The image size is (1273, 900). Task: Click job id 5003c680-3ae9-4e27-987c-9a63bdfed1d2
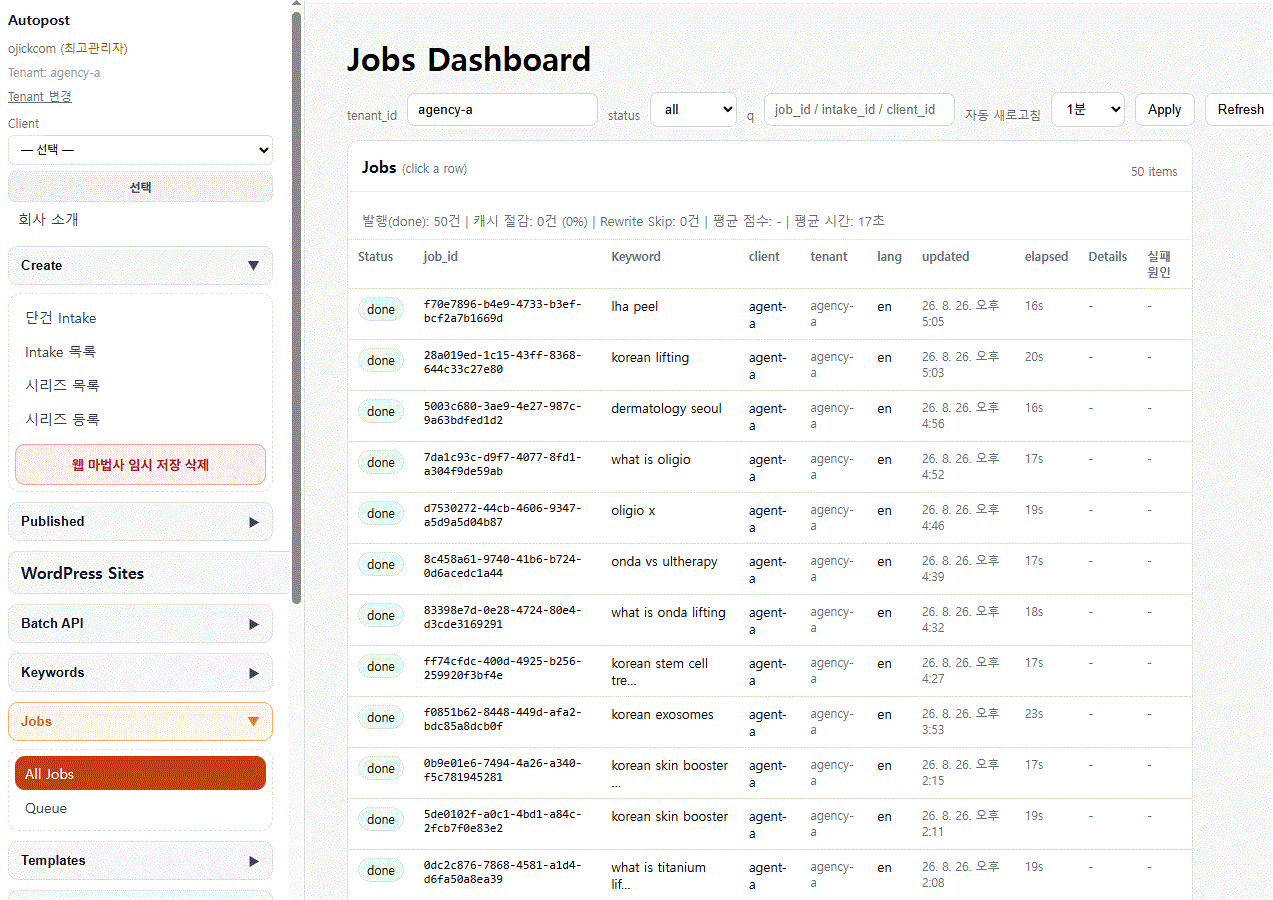tap(502, 413)
